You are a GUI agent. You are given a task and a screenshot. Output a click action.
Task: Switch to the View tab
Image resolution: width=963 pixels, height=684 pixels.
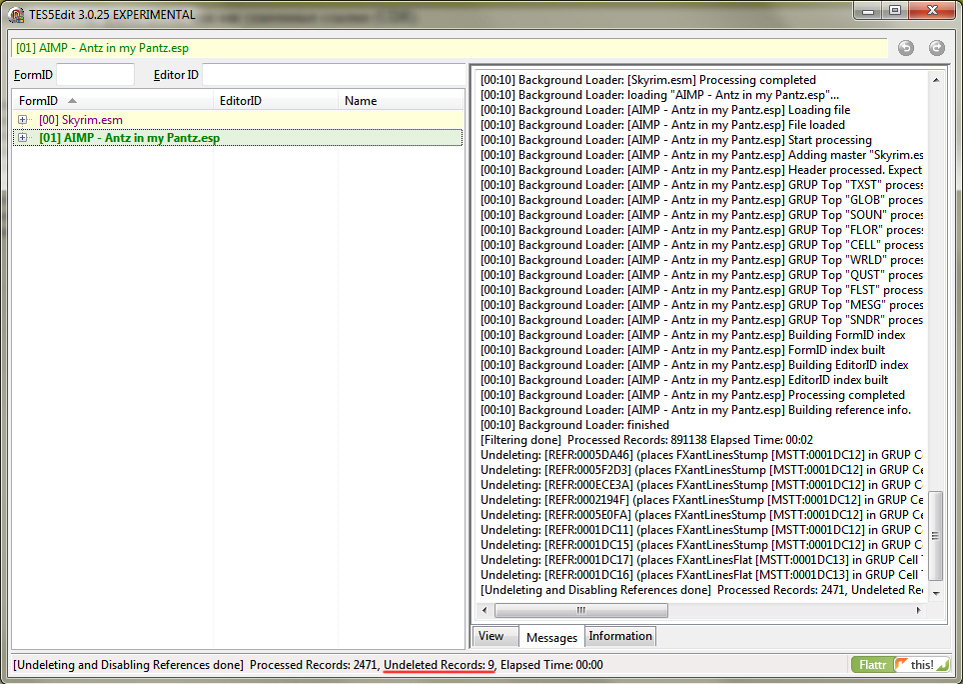[496, 636]
